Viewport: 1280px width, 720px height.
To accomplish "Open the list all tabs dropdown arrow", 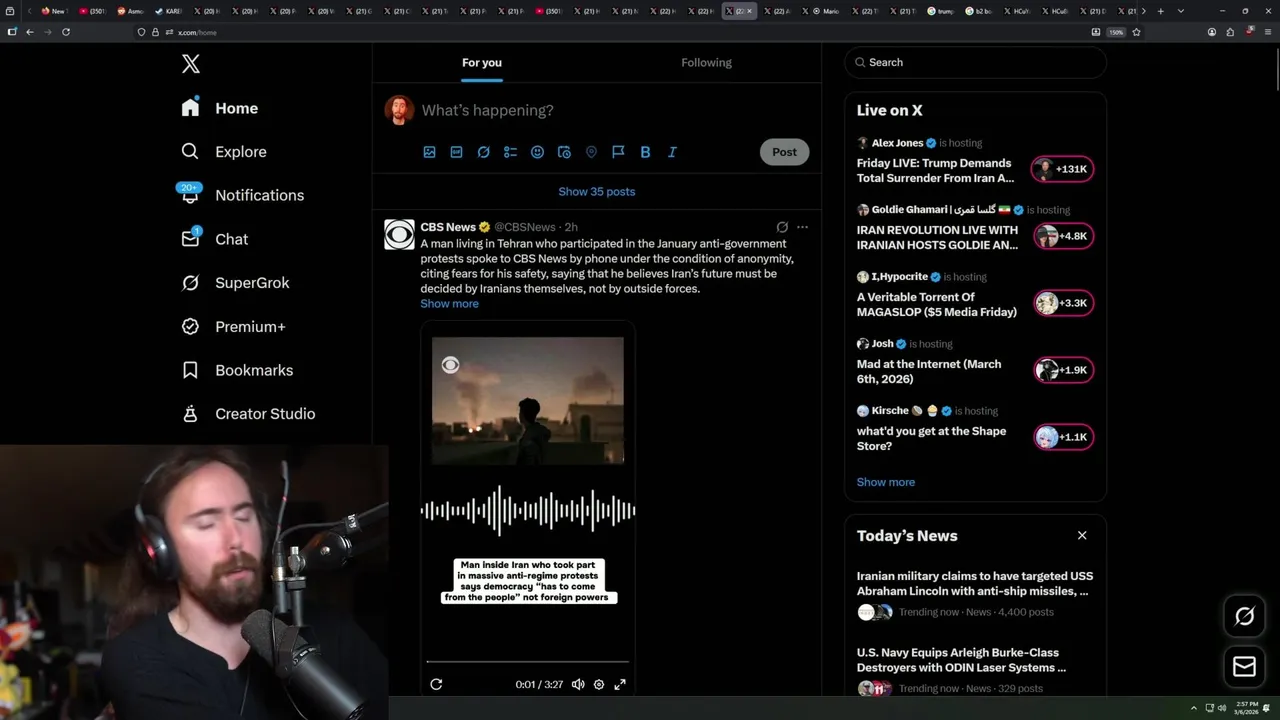I will point(1181,11).
